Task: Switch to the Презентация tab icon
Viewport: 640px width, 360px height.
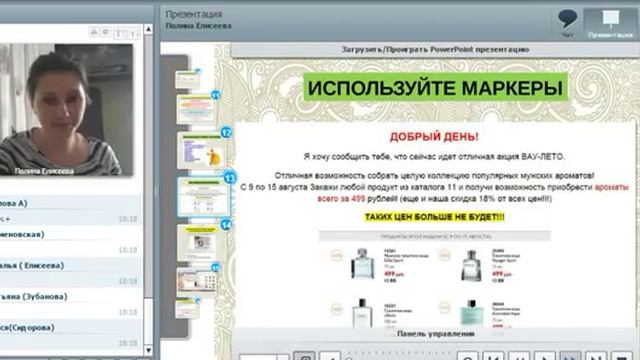Action: coord(611,24)
